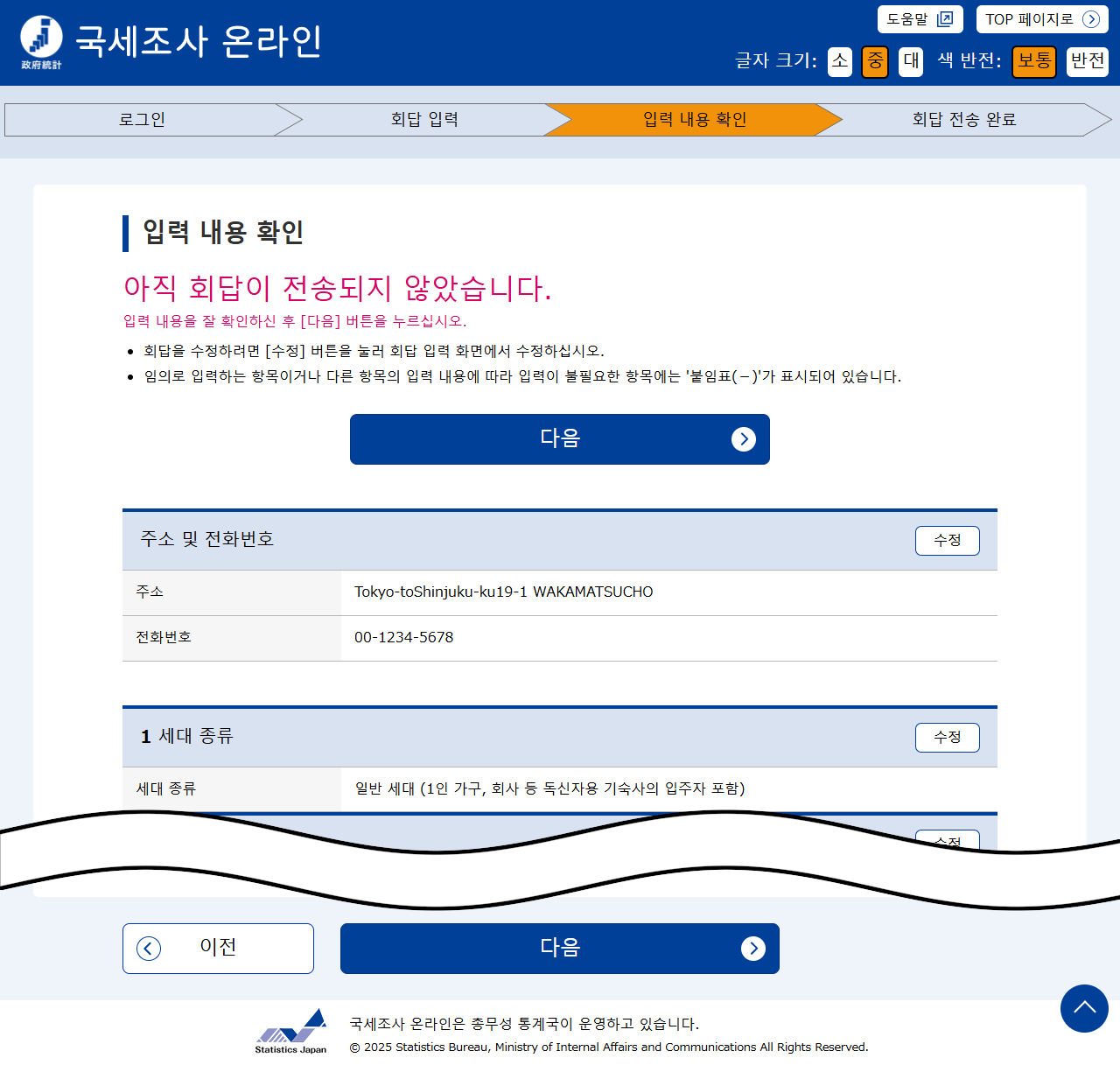Screen dimensions: 1120x1072
Task: Click arrow icon in the bottom 다음 button
Action: tap(752, 949)
